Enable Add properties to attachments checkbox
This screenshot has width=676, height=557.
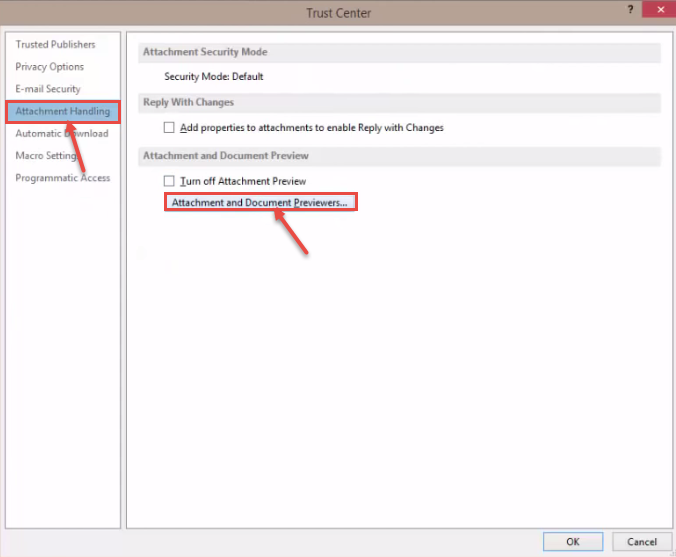coord(169,128)
